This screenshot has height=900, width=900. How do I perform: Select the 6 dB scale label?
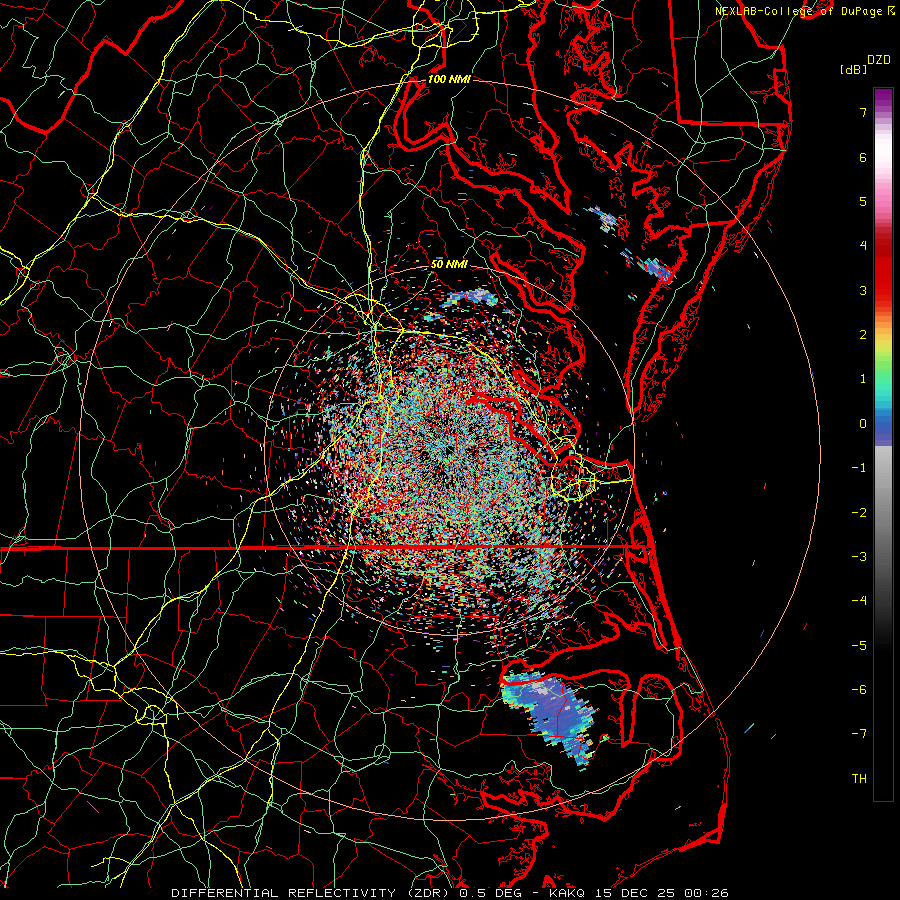(x=863, y=157)
